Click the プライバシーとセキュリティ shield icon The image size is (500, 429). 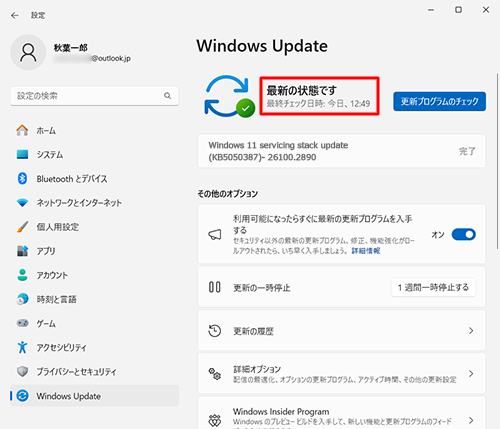(22, 371)
